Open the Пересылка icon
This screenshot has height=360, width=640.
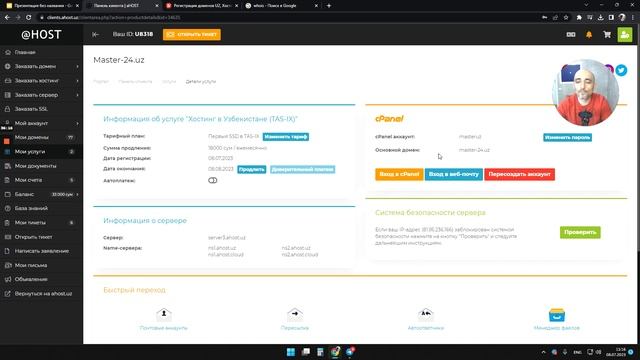tap(295, 314)
